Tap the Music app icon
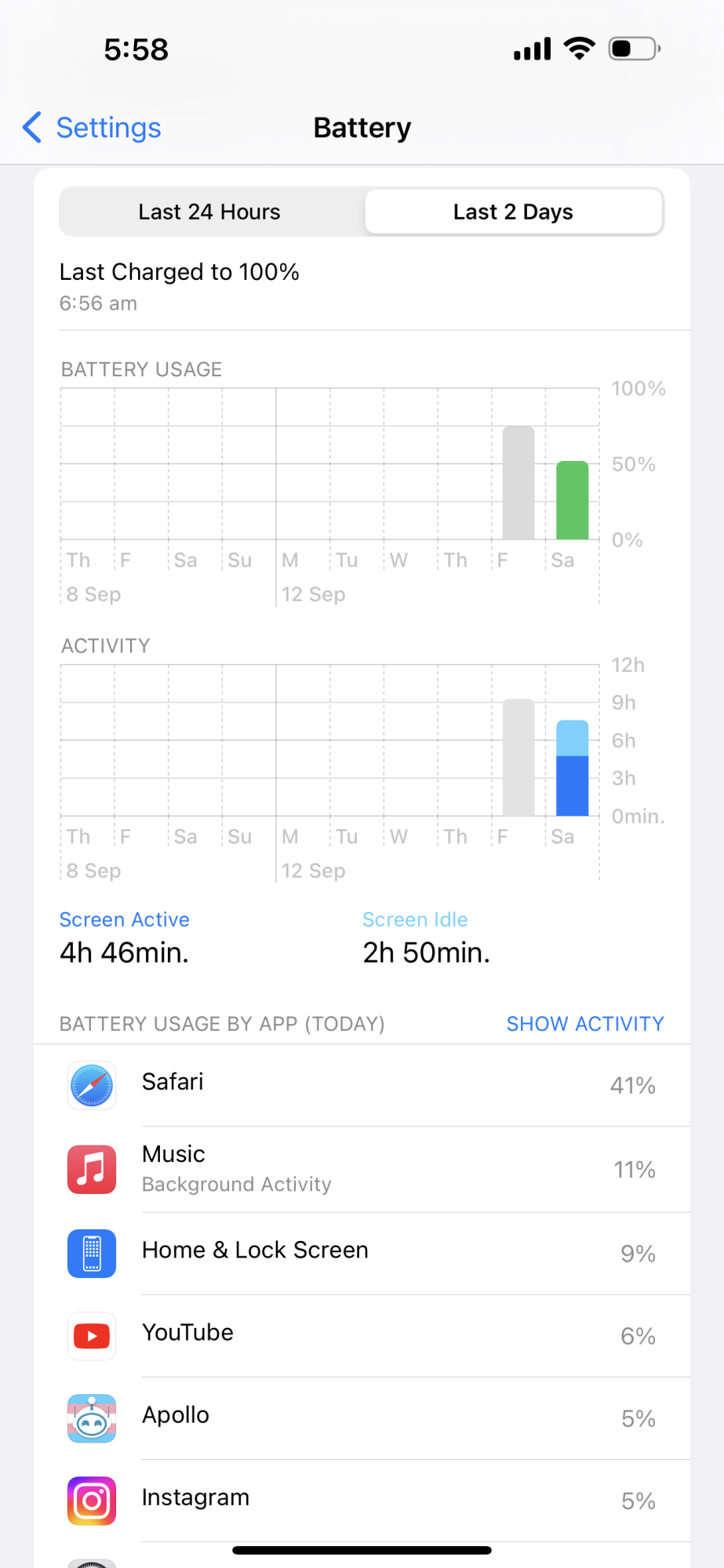The width and height of the screenshot is (724, 1568). pyautogui.click(x=92, y=1170)
